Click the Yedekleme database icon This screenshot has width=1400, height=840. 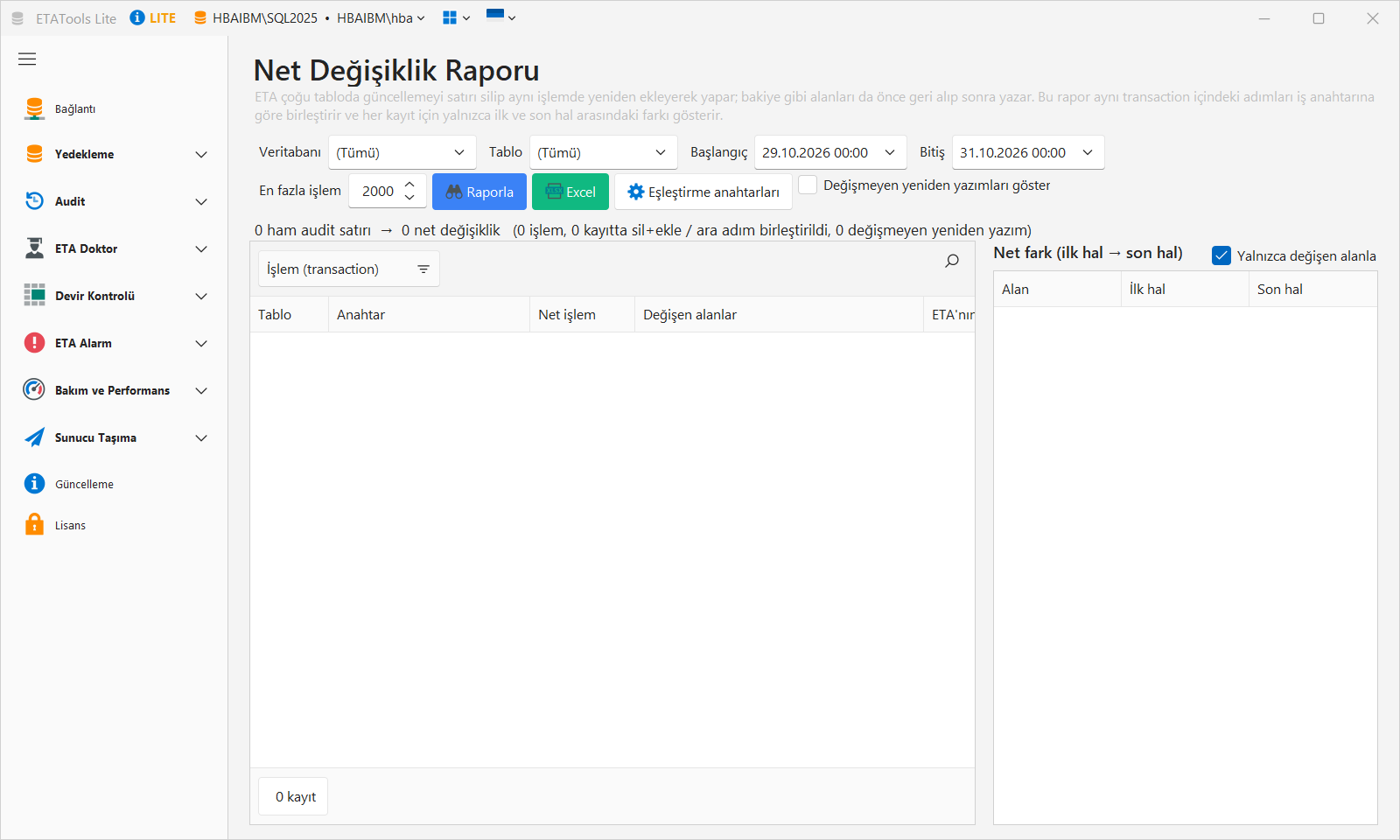34,154
